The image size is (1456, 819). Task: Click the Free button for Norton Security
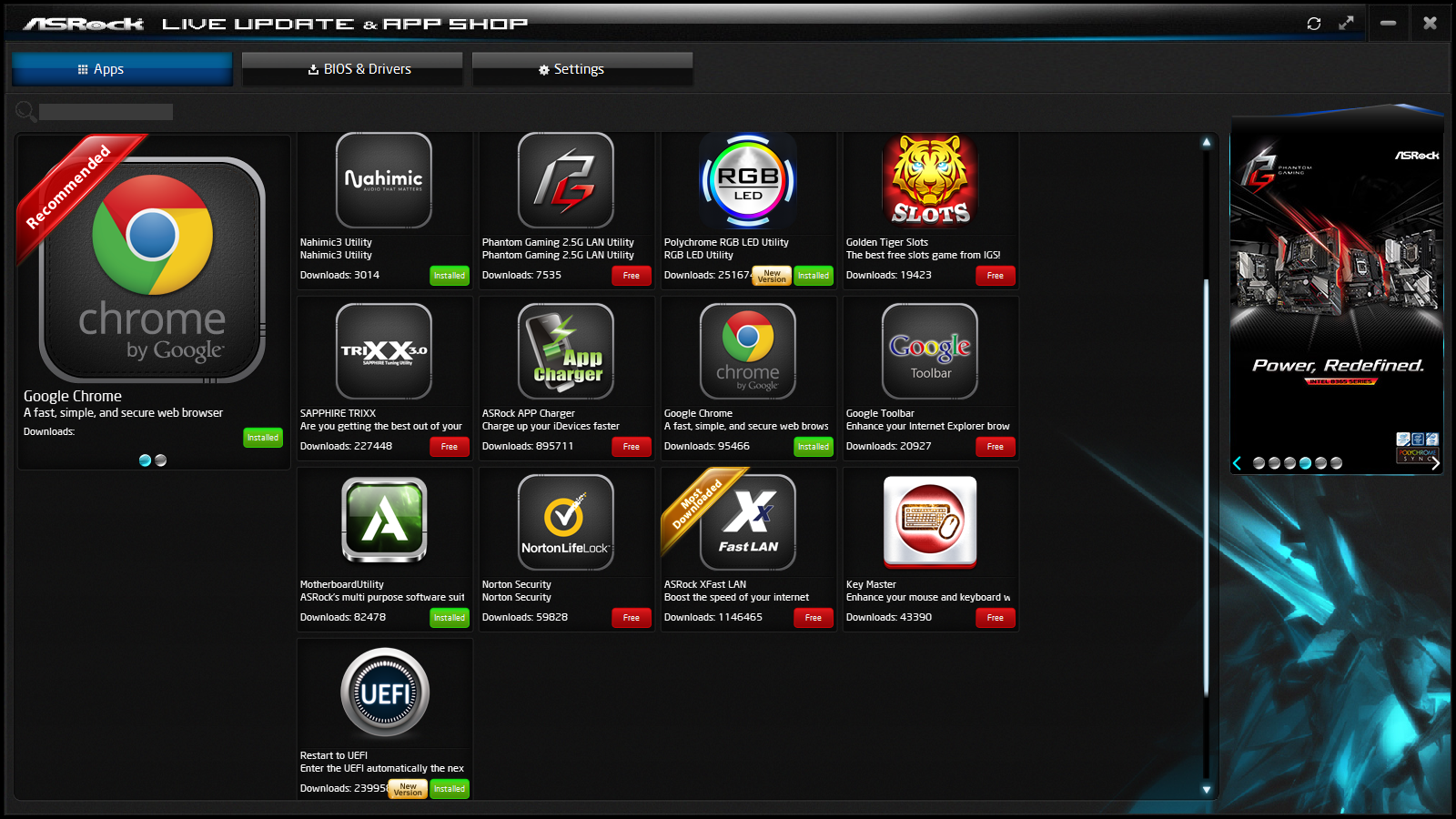[x=632, y=618]
